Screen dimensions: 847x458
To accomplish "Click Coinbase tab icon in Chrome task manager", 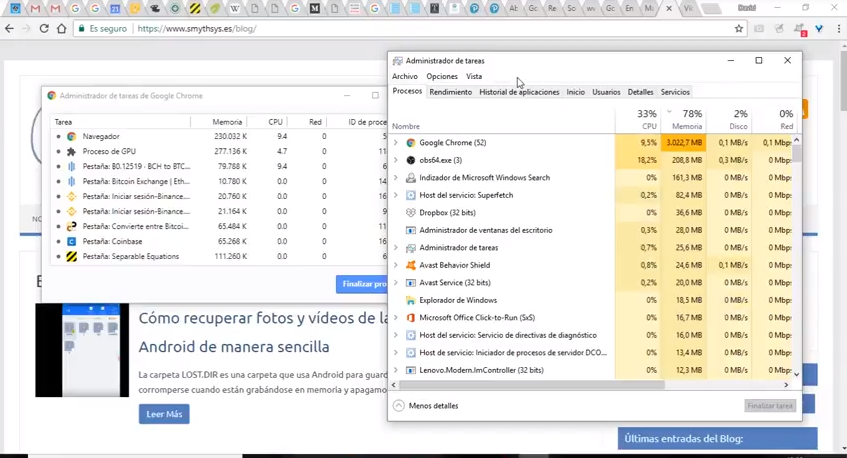I will point(71,241).
